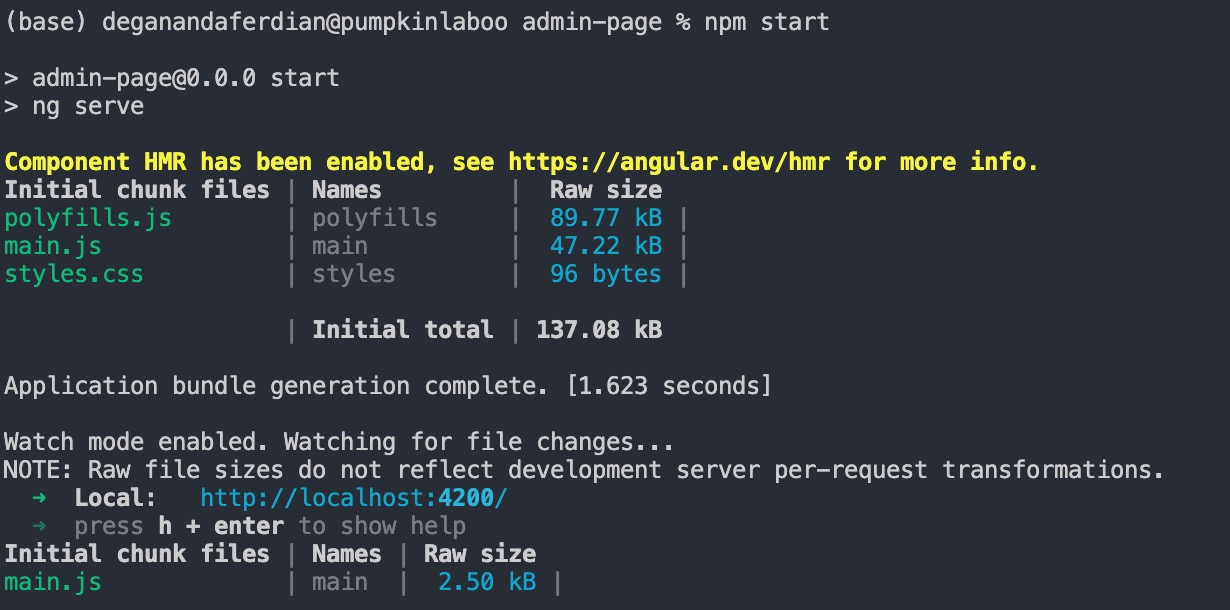The height and width of the screenshot is (610, 1230).
Task: Click the "NOTE: Raw file sizes" line
Action: point(584,470)
